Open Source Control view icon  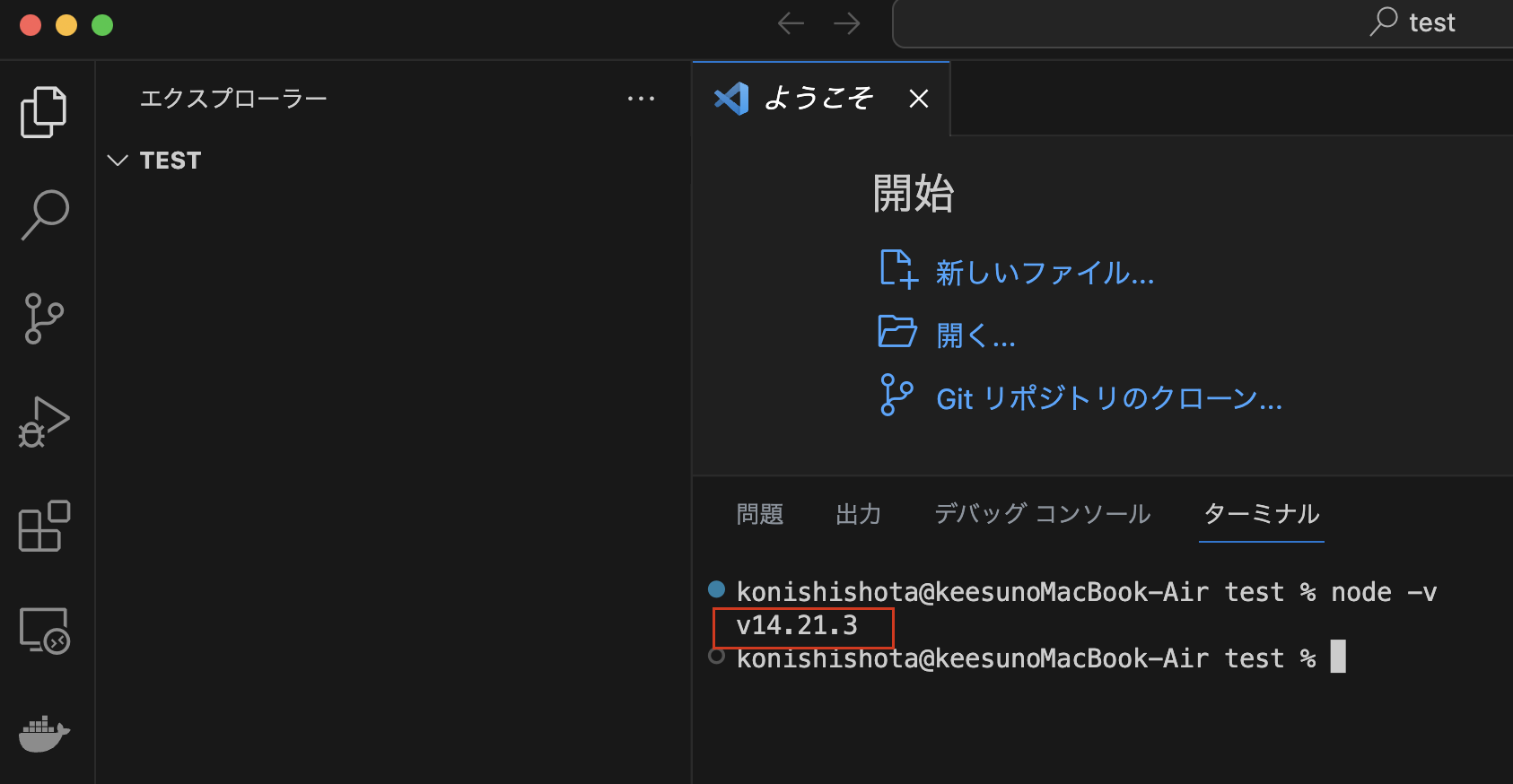pos(44,318)
